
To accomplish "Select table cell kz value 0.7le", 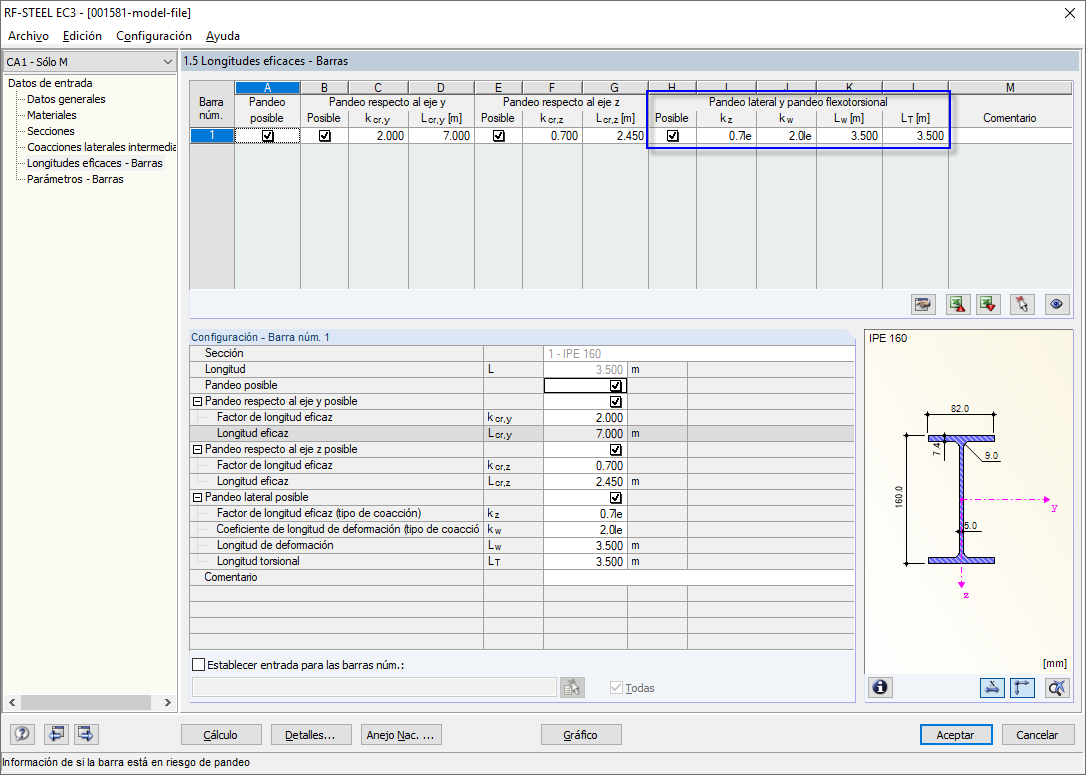I will (726, 136).
